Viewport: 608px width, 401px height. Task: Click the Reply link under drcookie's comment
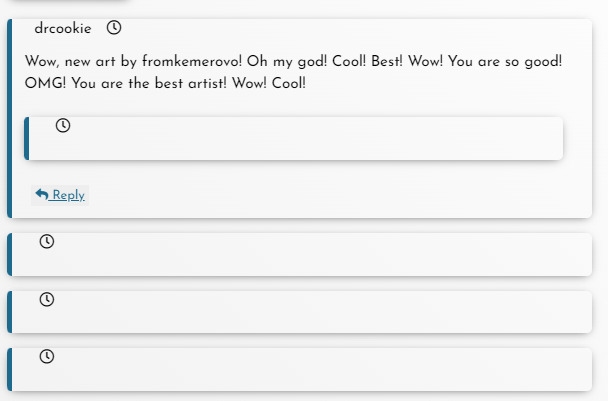(x=60, y=195)
